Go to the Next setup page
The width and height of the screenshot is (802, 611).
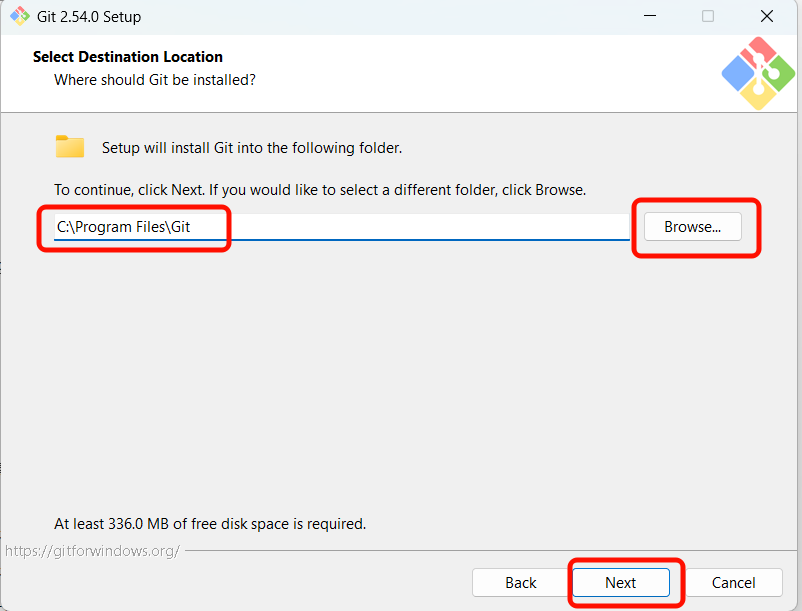coord(620,582)
